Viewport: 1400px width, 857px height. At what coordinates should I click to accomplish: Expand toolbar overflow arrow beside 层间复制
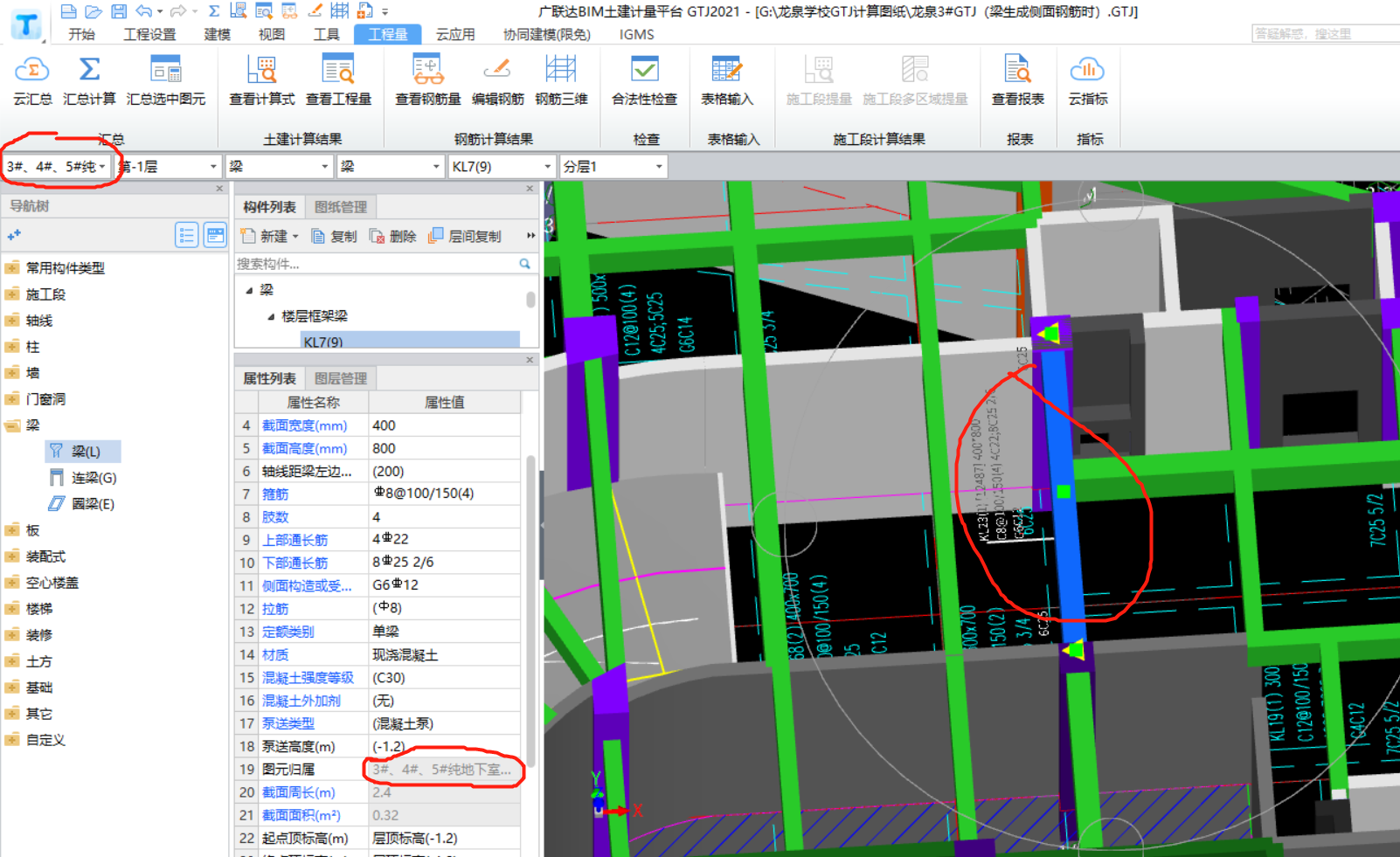pos(530,236)
